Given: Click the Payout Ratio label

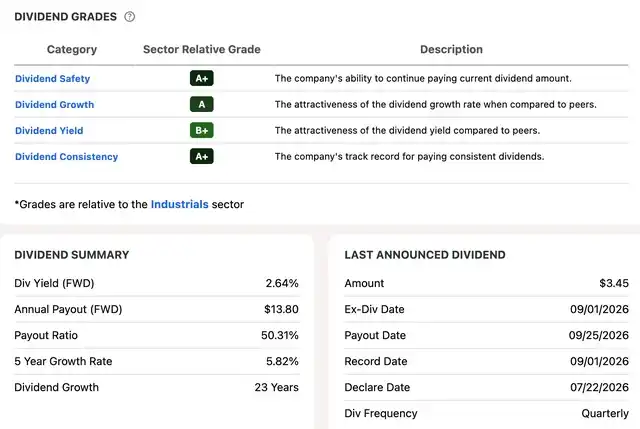Looking at the screenshot, I should pos(46,336).
